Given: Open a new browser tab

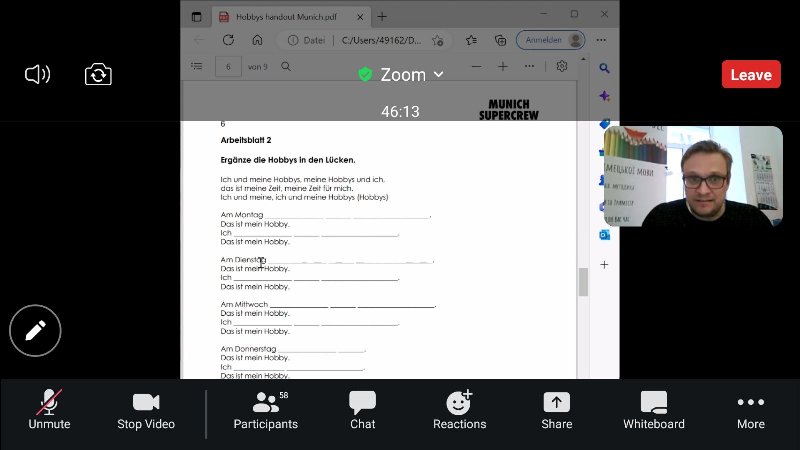Looking at the screenshot, I should (x=382, y=17).
